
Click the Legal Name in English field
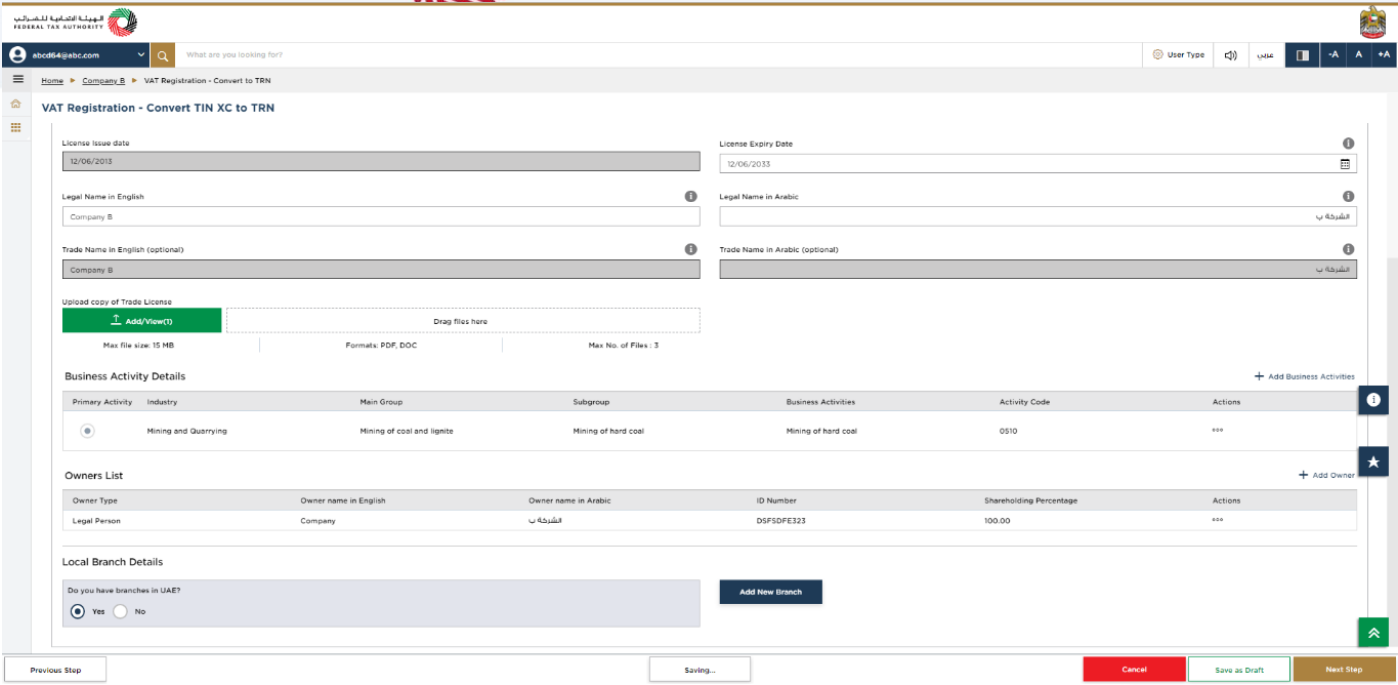[381, 216]
